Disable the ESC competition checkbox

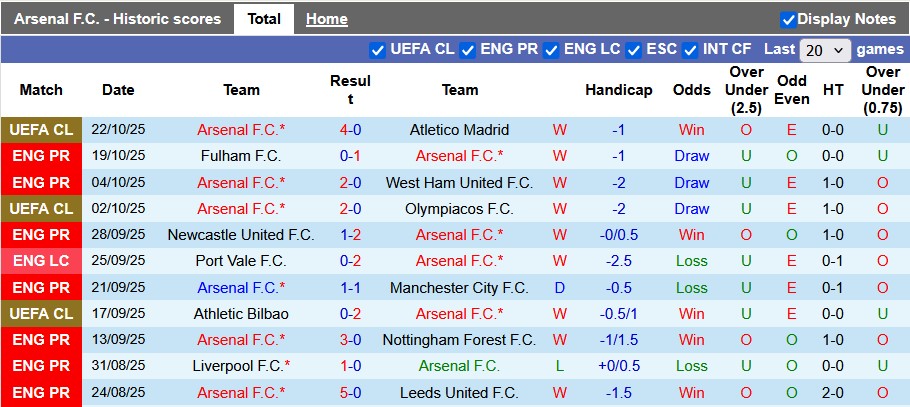click(634, 49)
